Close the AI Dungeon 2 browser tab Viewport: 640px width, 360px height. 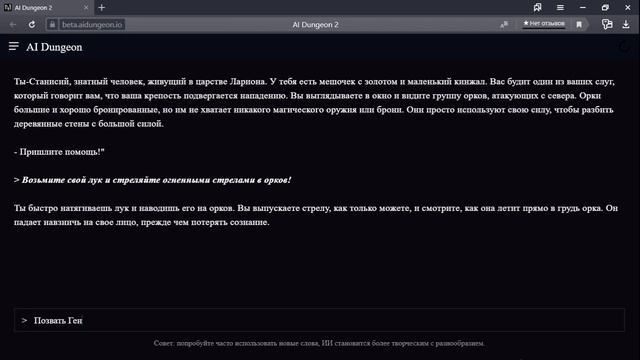86,7
